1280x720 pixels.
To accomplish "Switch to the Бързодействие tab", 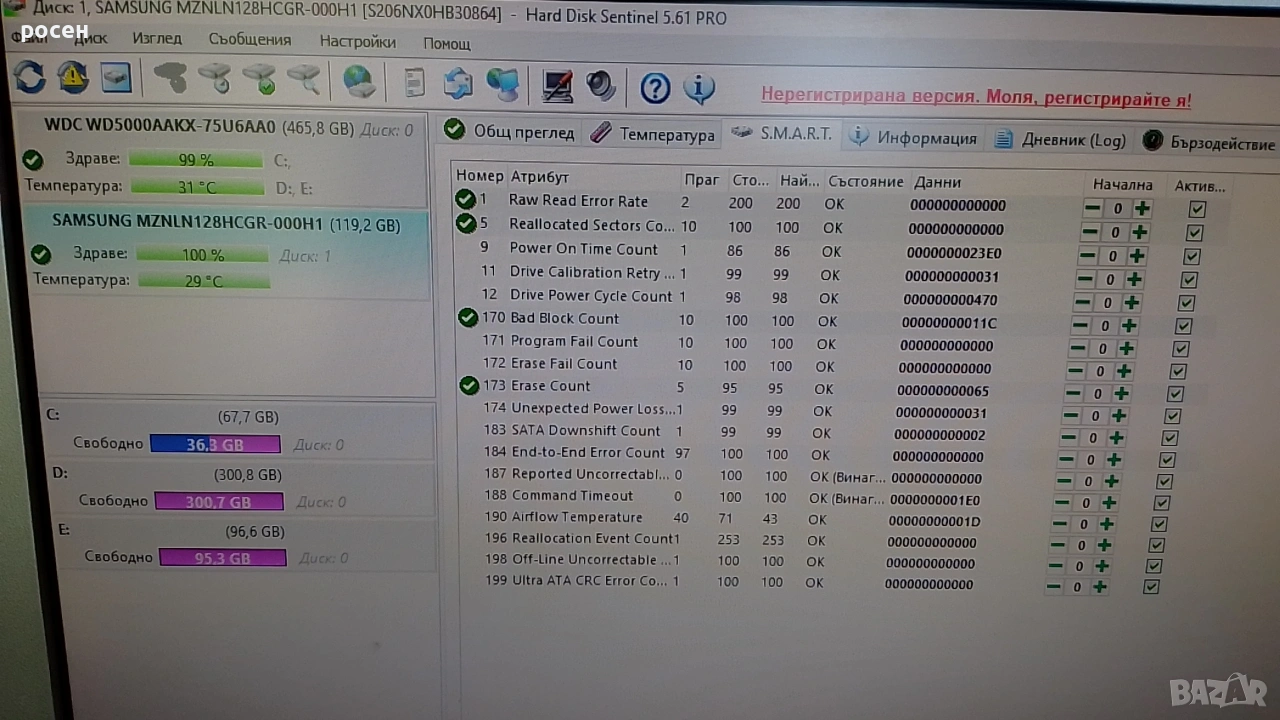I will (1210, 143).
